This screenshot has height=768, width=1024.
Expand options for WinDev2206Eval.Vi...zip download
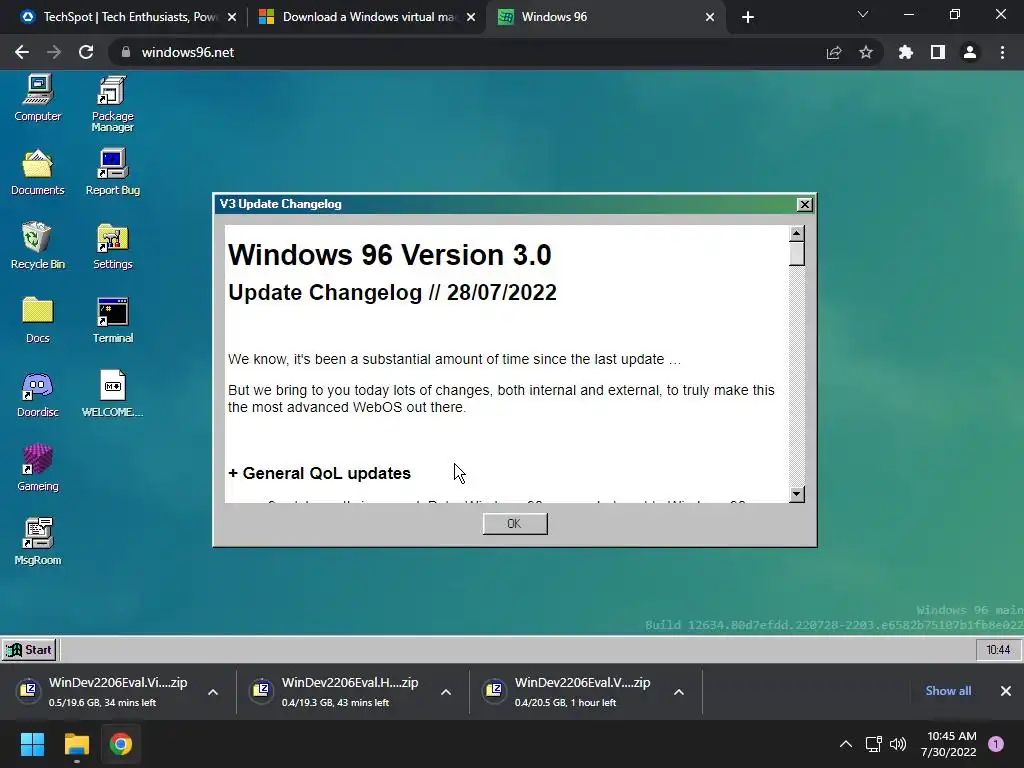(213, 692)
